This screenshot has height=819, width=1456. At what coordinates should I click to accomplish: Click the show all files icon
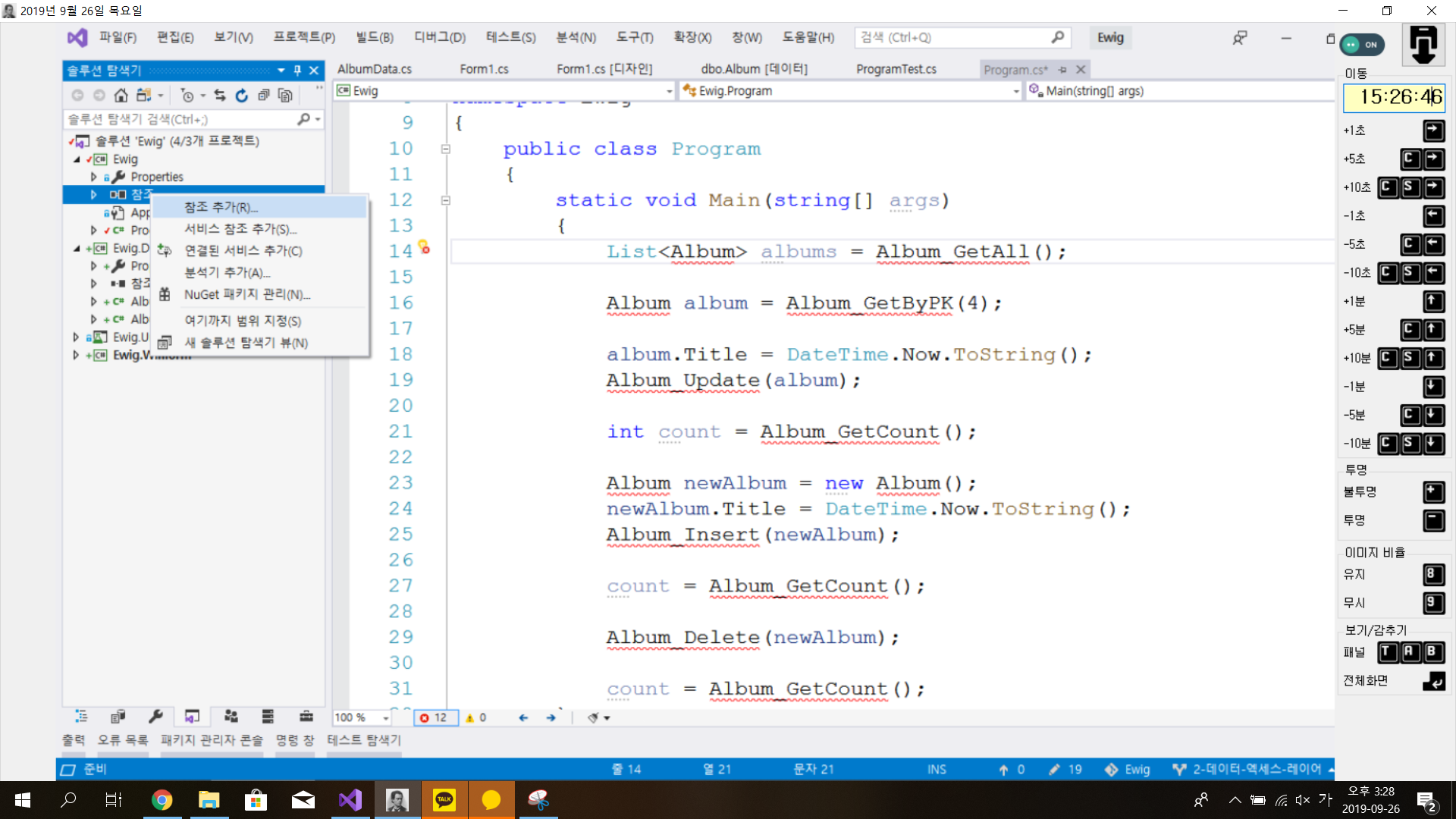285,96
